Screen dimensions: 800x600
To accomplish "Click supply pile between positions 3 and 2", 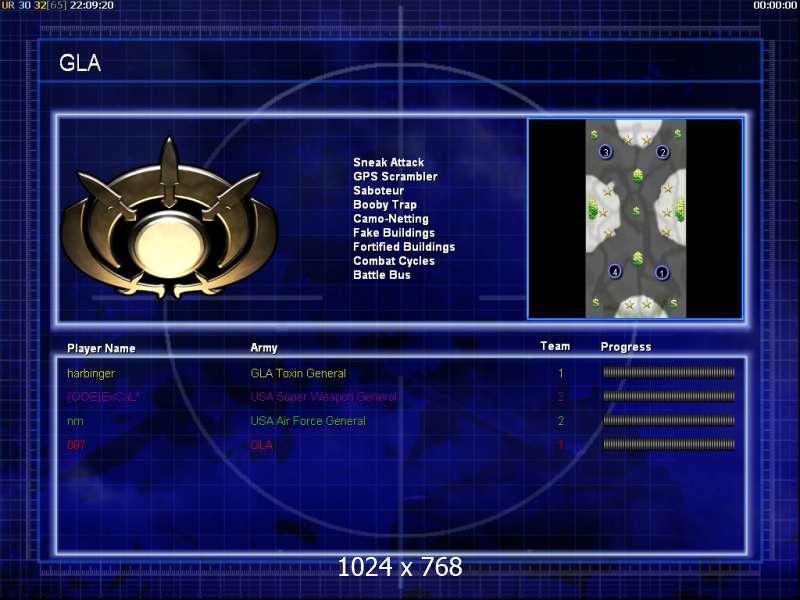I will pos(637,177).
